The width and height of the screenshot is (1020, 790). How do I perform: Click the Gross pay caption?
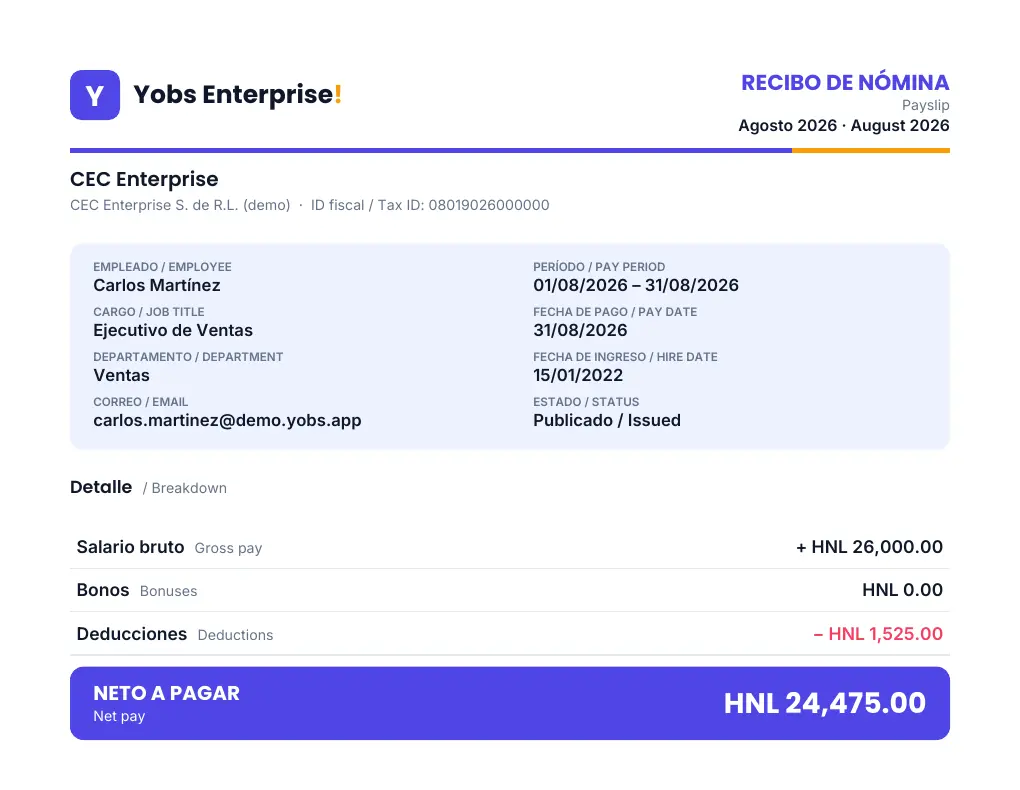point(228,549)
